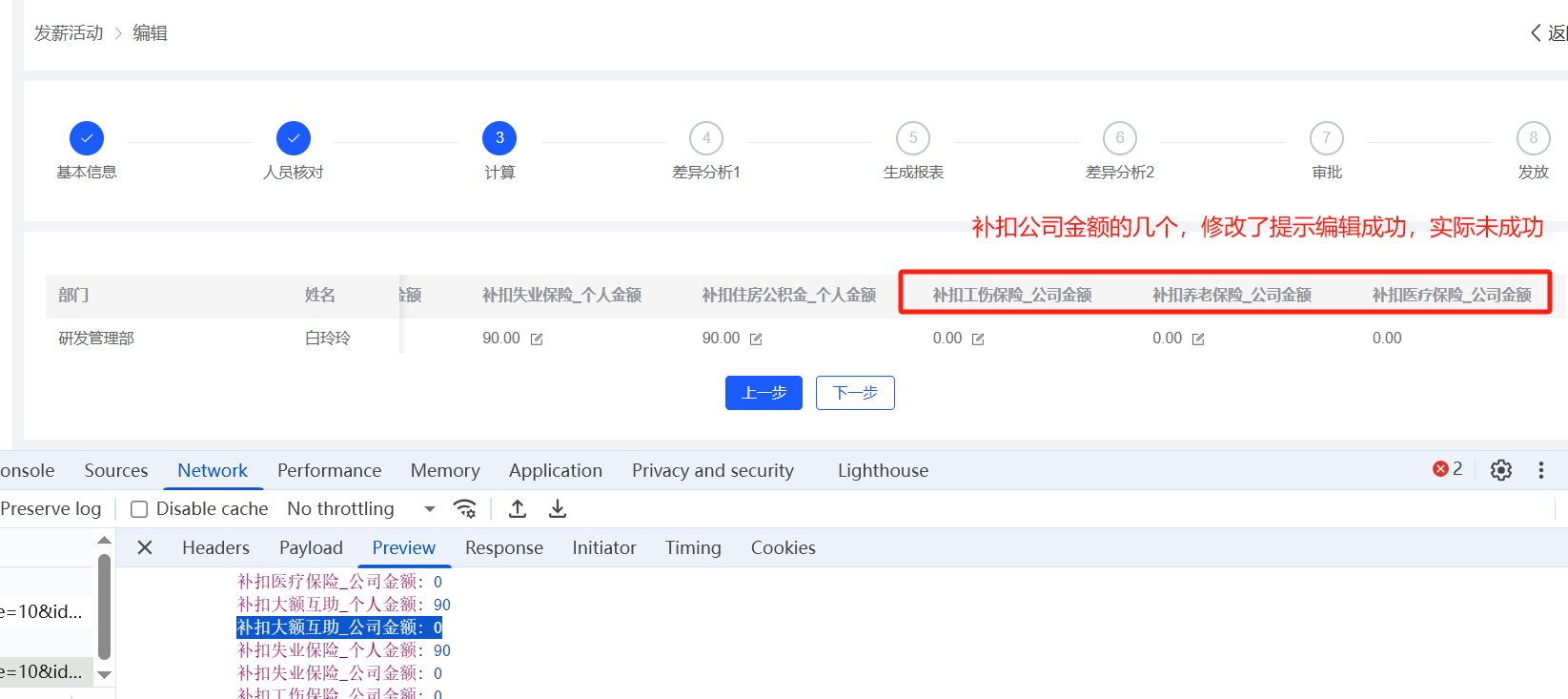Open the Lighthouse tab
1568x699 pixels.
[x=883, y=470]
